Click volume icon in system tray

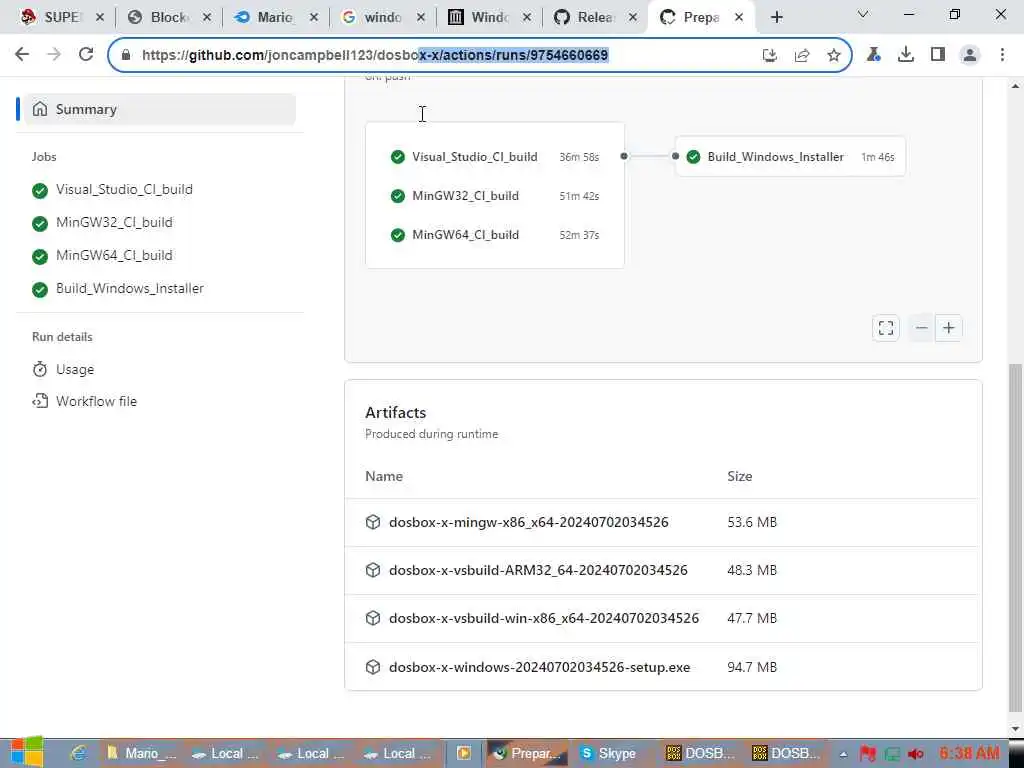(x=915, y=754)
